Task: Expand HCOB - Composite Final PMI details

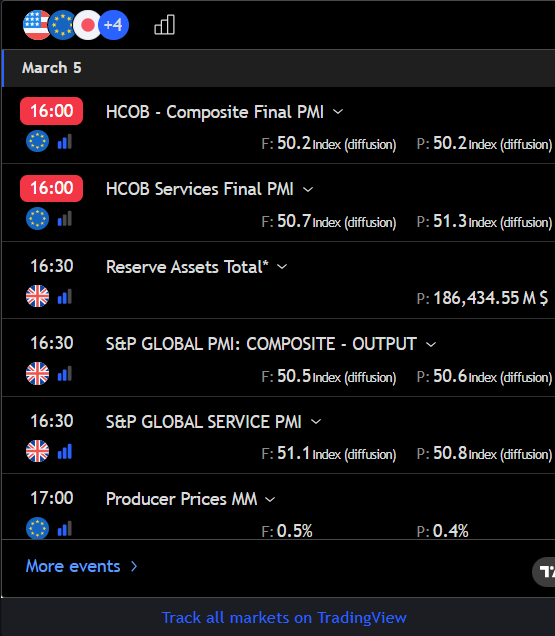Action: coord(338,112)
